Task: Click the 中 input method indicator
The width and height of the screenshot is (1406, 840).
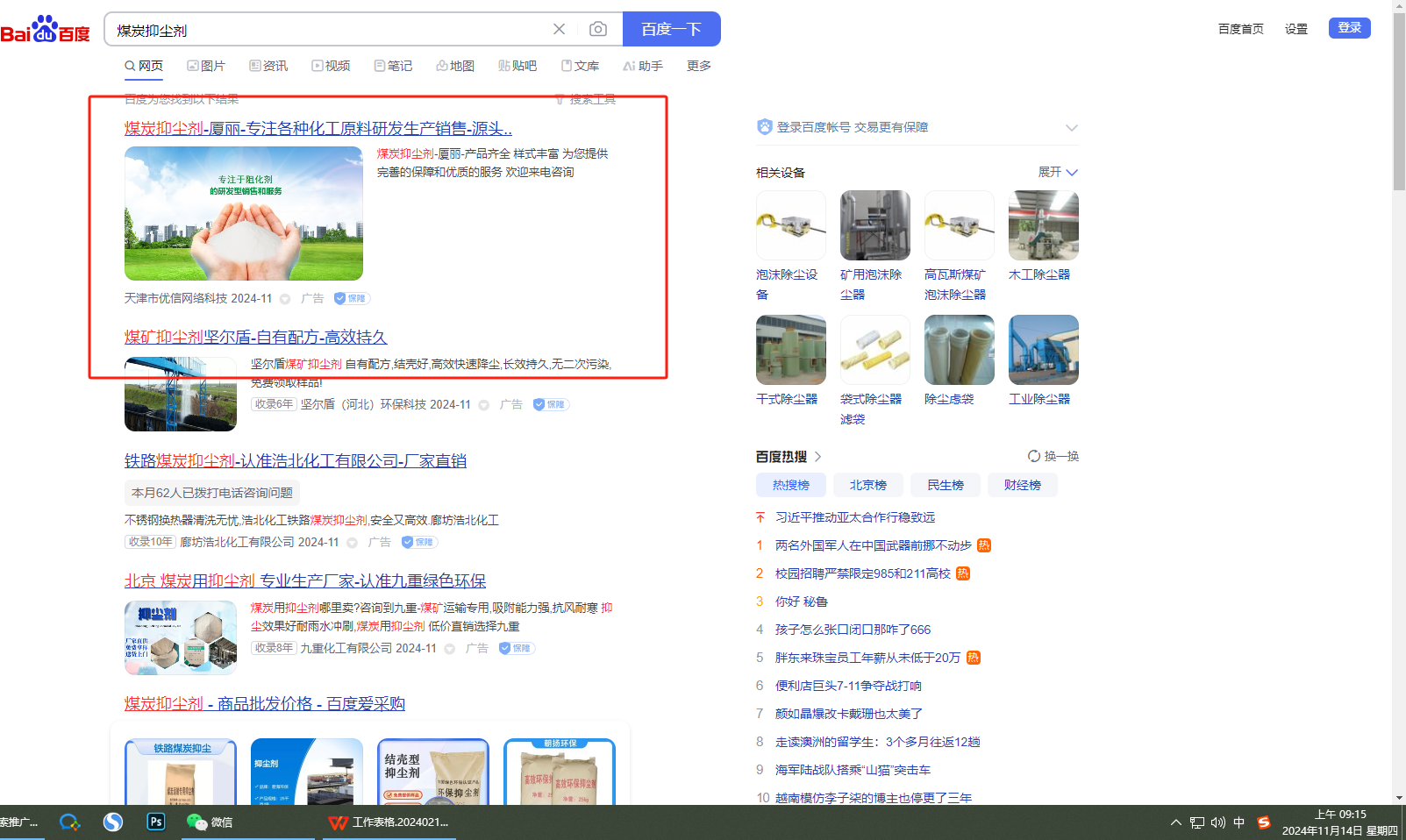Action: pos(1239,822)
